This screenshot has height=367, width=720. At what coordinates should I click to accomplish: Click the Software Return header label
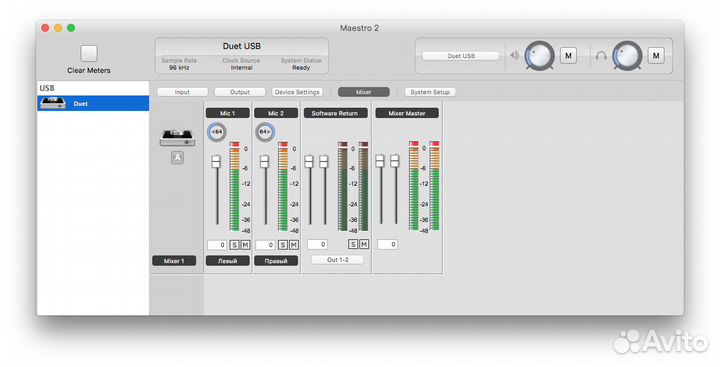pos(335,113)
